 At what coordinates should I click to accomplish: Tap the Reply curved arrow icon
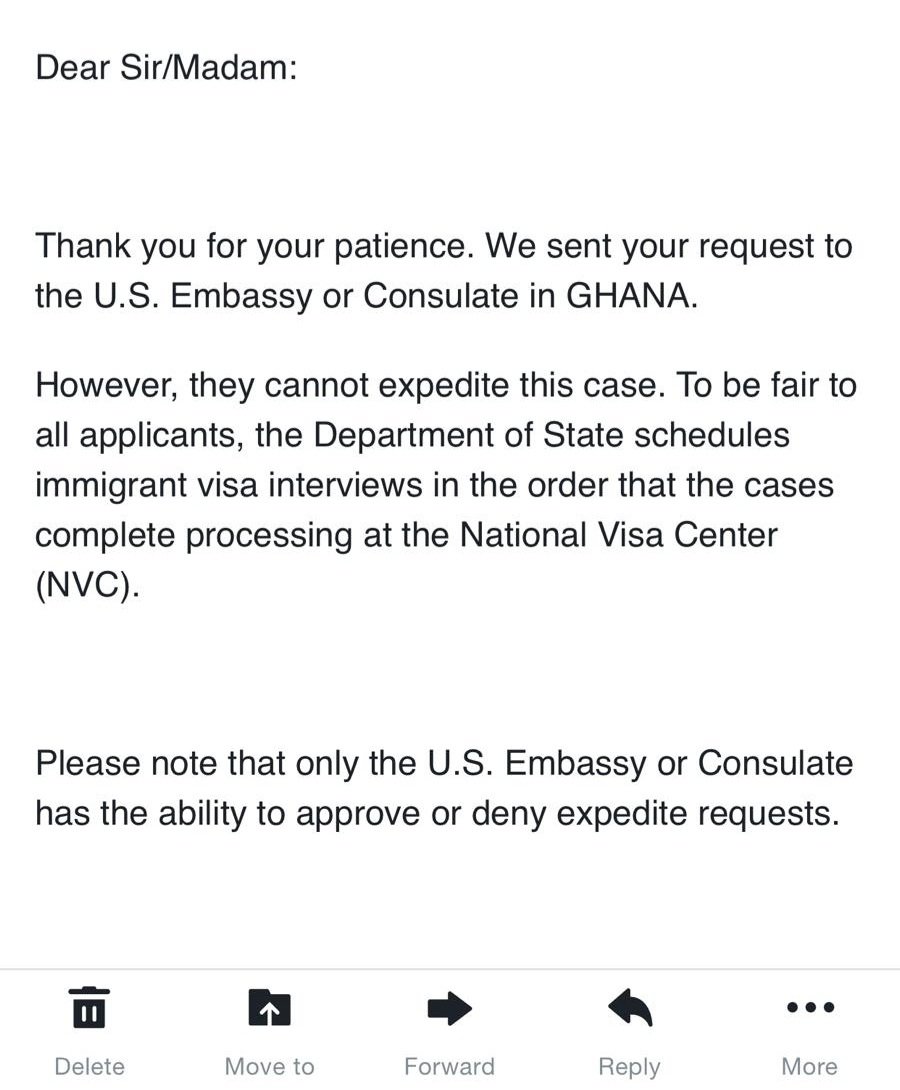tap(630, 1007)
